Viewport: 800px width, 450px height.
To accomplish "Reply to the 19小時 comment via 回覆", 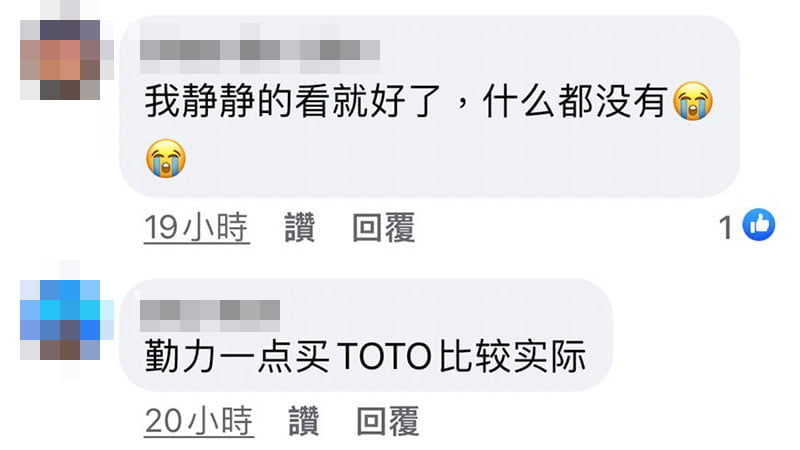I will [384, 227].
